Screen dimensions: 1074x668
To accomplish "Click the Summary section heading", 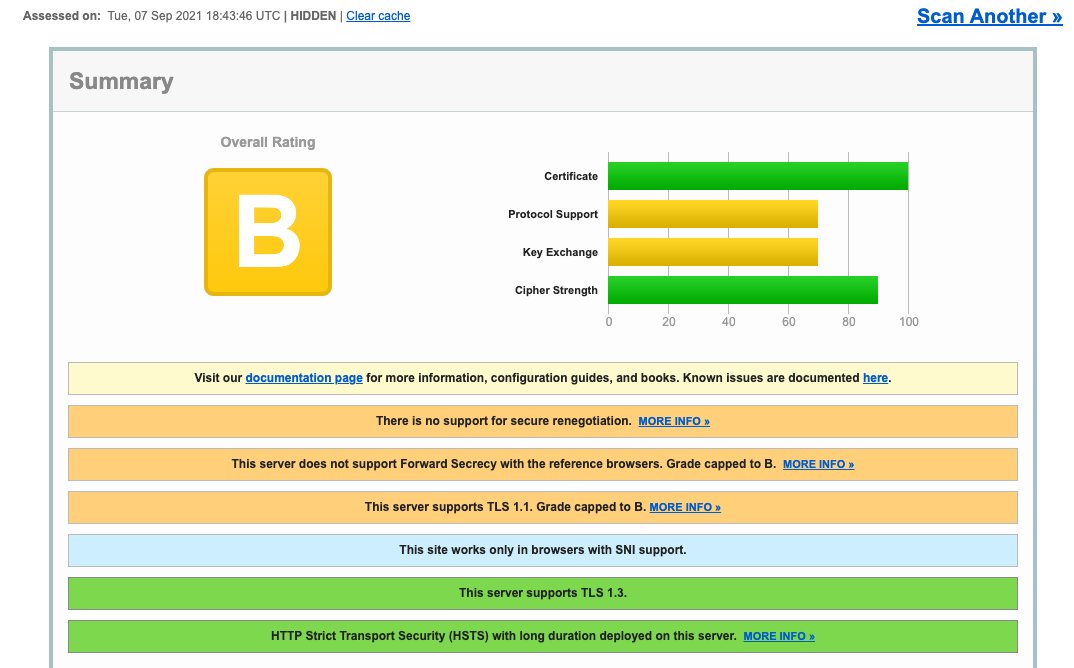I will tap(121, 81).
